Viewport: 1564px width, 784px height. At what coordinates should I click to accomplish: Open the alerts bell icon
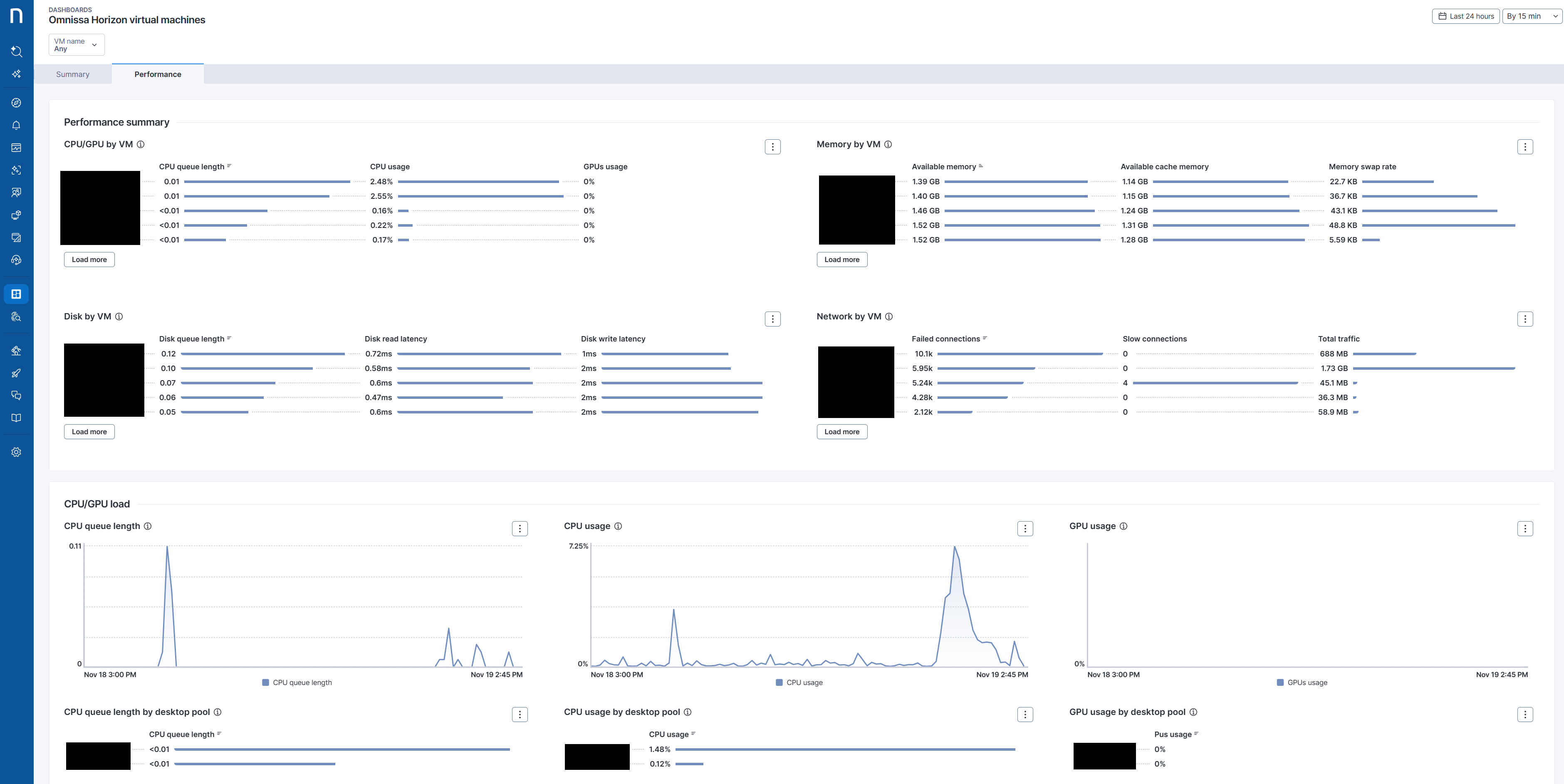coord(16,125)
